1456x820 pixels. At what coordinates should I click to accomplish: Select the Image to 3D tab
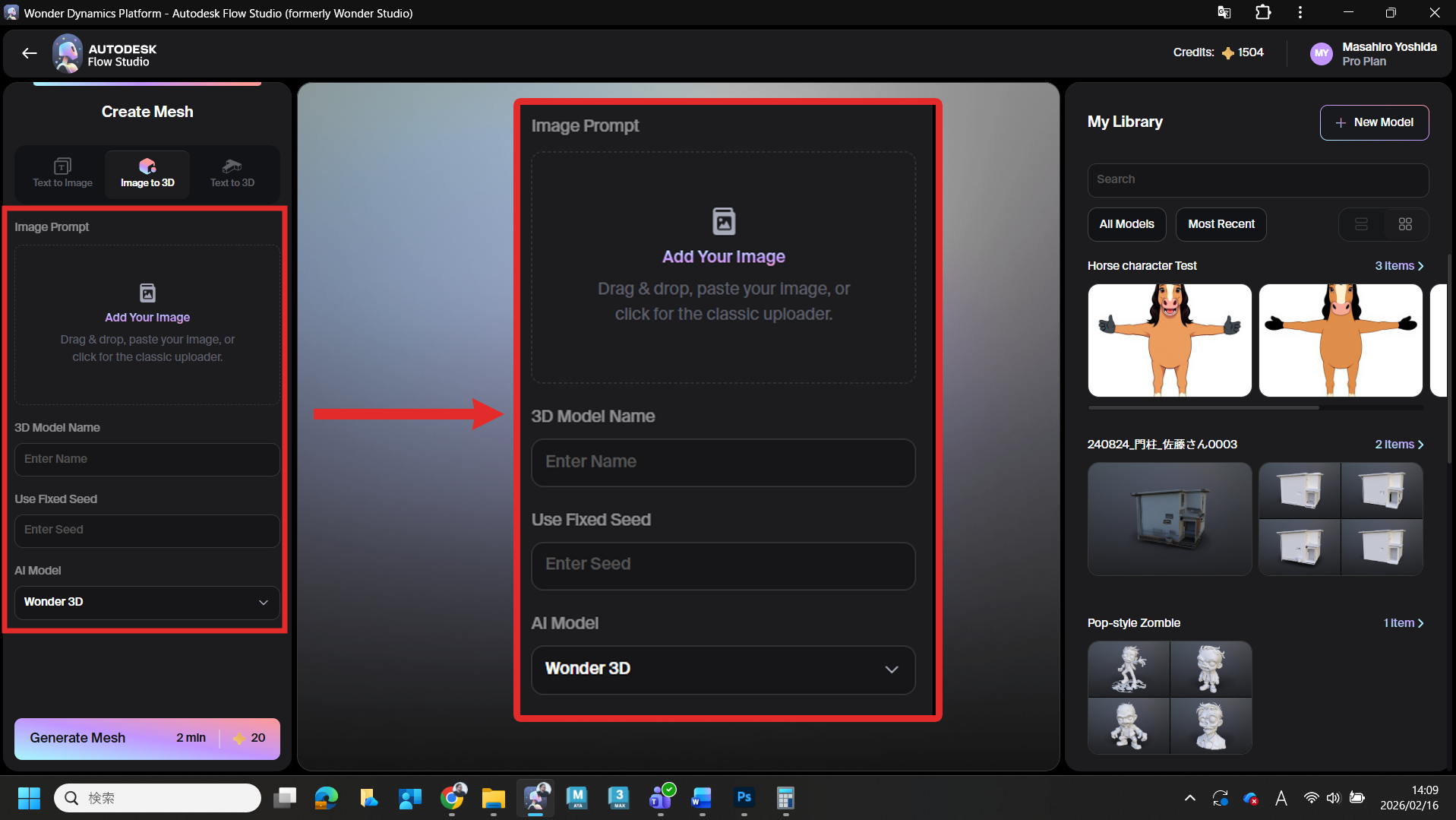(147, 173)
